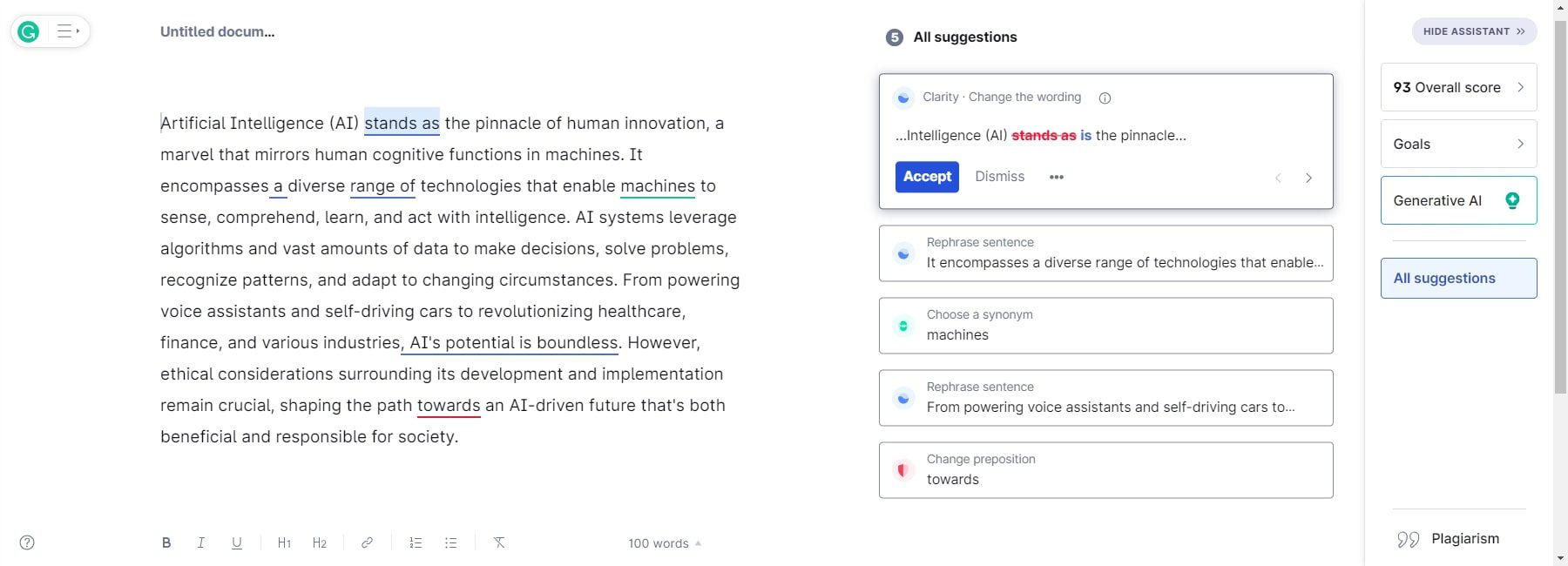Dismiss the stands as suggestion

click(x=999, y=177)
